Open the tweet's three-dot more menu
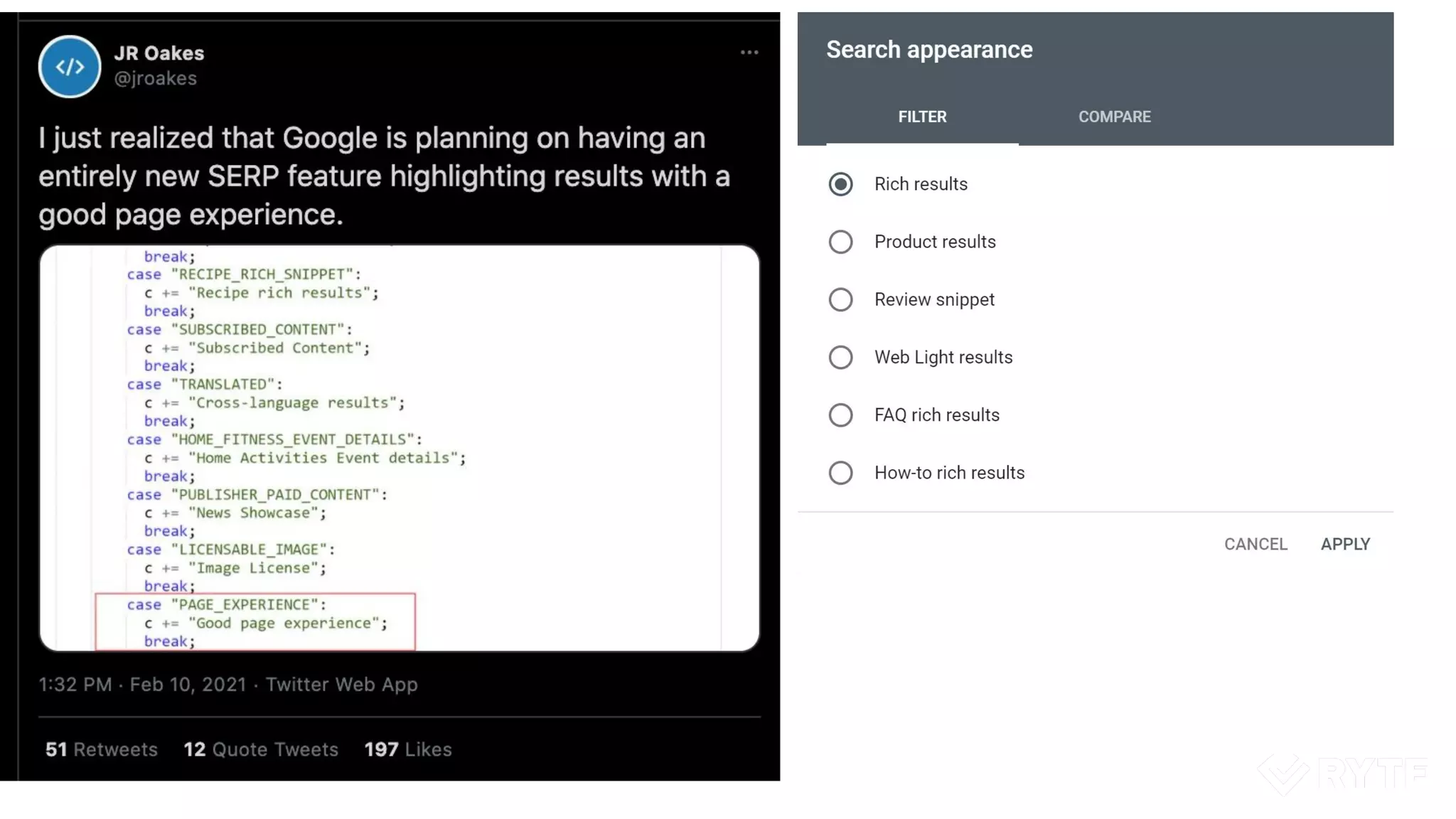The image size is (1456, 819). (x=749, y=53)
